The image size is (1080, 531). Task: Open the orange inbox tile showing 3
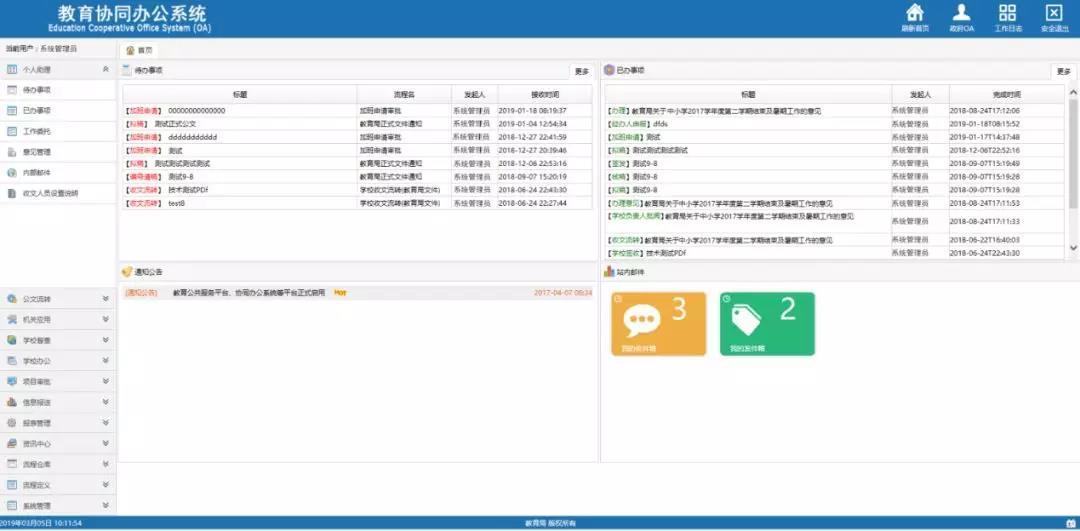click(658, 324)
